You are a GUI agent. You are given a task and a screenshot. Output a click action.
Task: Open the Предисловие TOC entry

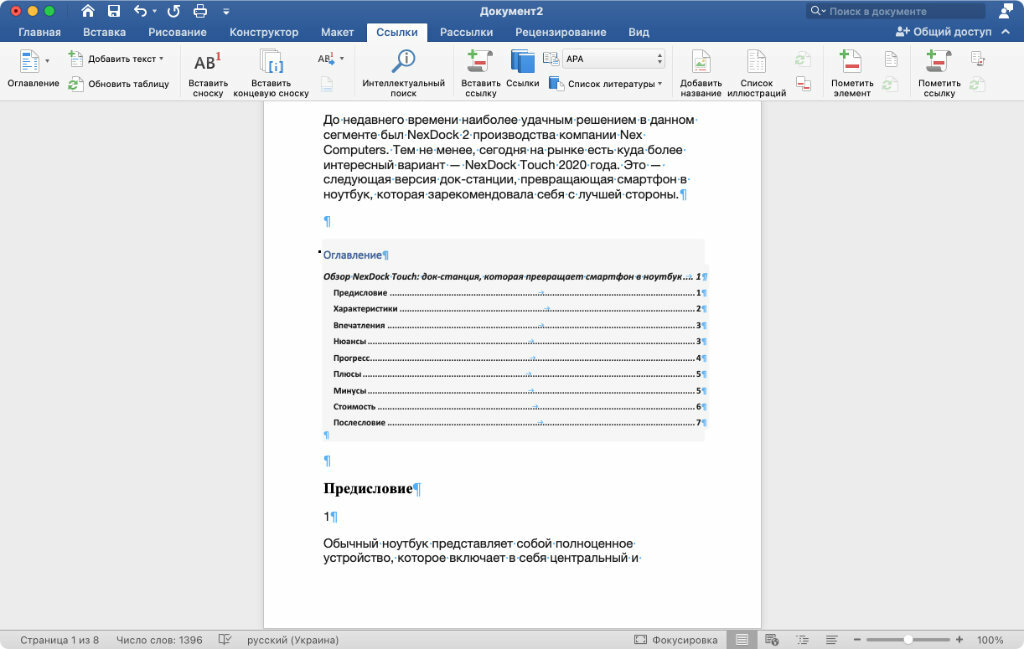516,293
